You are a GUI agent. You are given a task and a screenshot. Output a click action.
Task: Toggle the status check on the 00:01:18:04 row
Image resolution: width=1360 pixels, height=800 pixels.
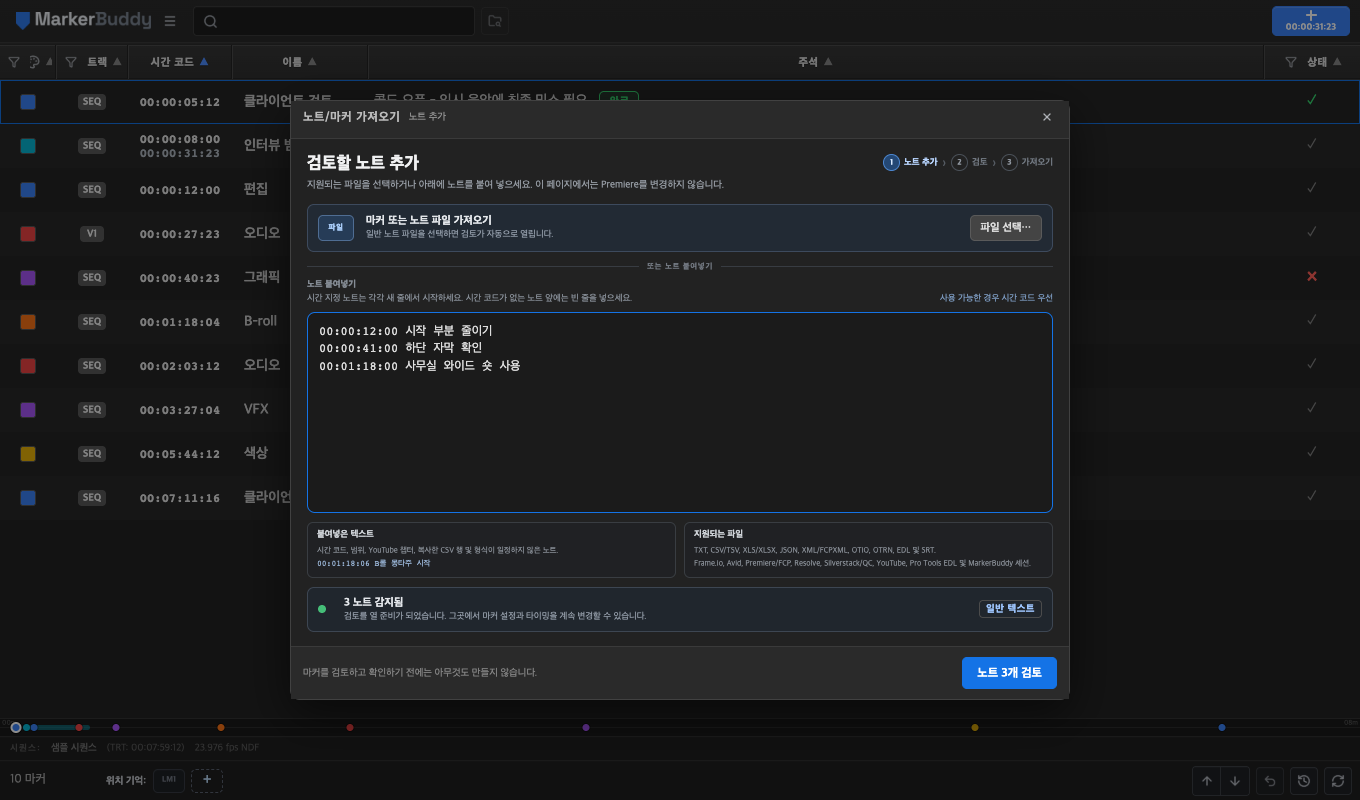pyautogui.click(x=1312, y=320)
